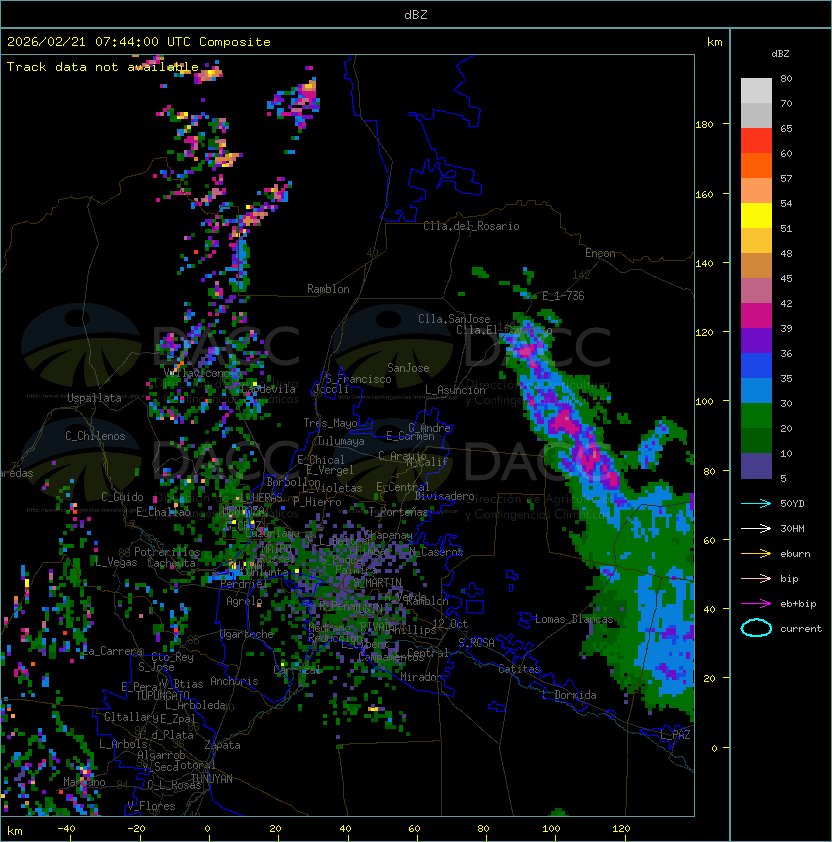Viewport: 832px width, 842px height.
Task: Click the red 60-65 dBZ color swatch
Action: 756,140
